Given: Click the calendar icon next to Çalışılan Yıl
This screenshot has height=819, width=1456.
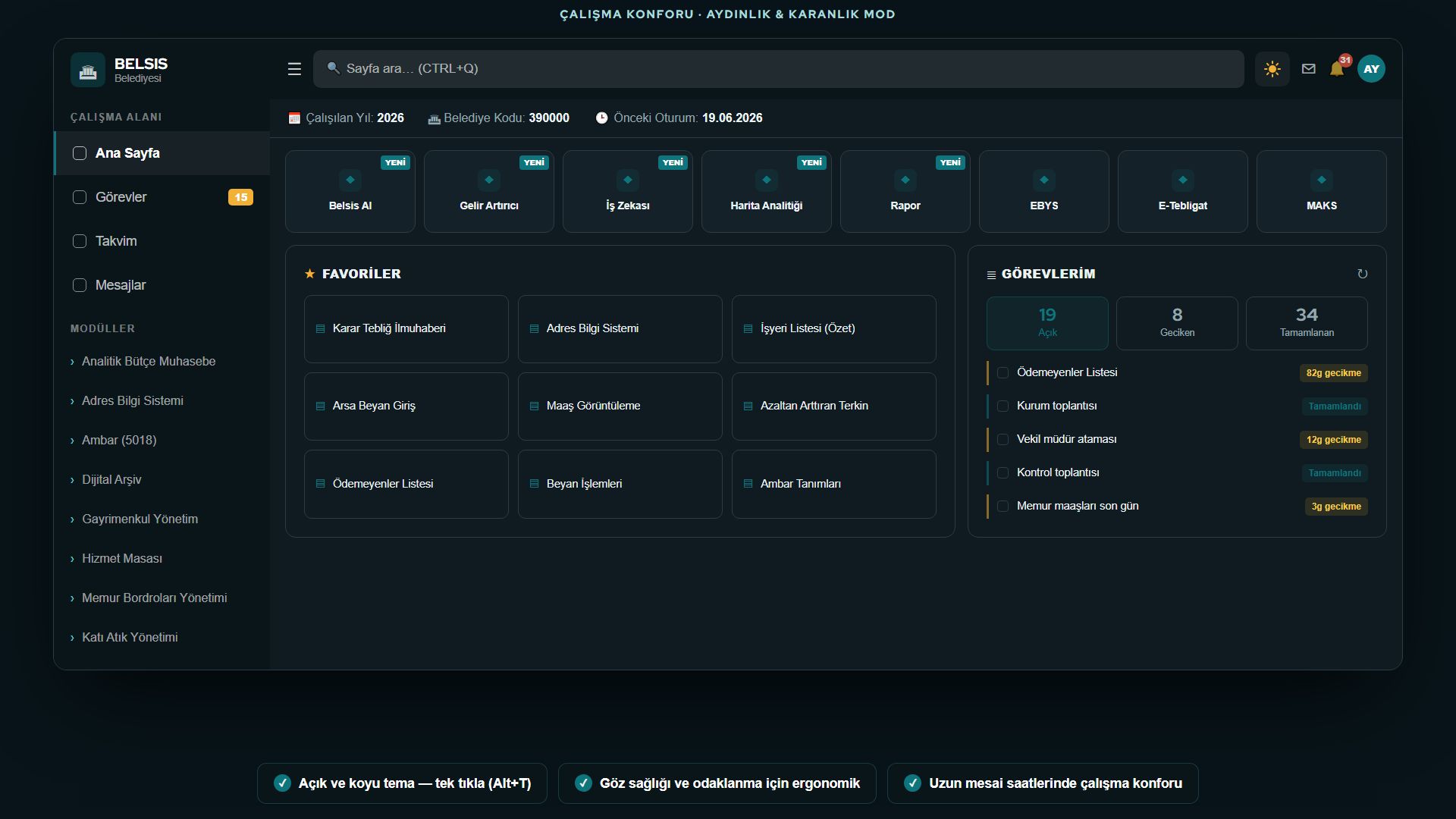Looking at the screenshot, I should 294,118.
